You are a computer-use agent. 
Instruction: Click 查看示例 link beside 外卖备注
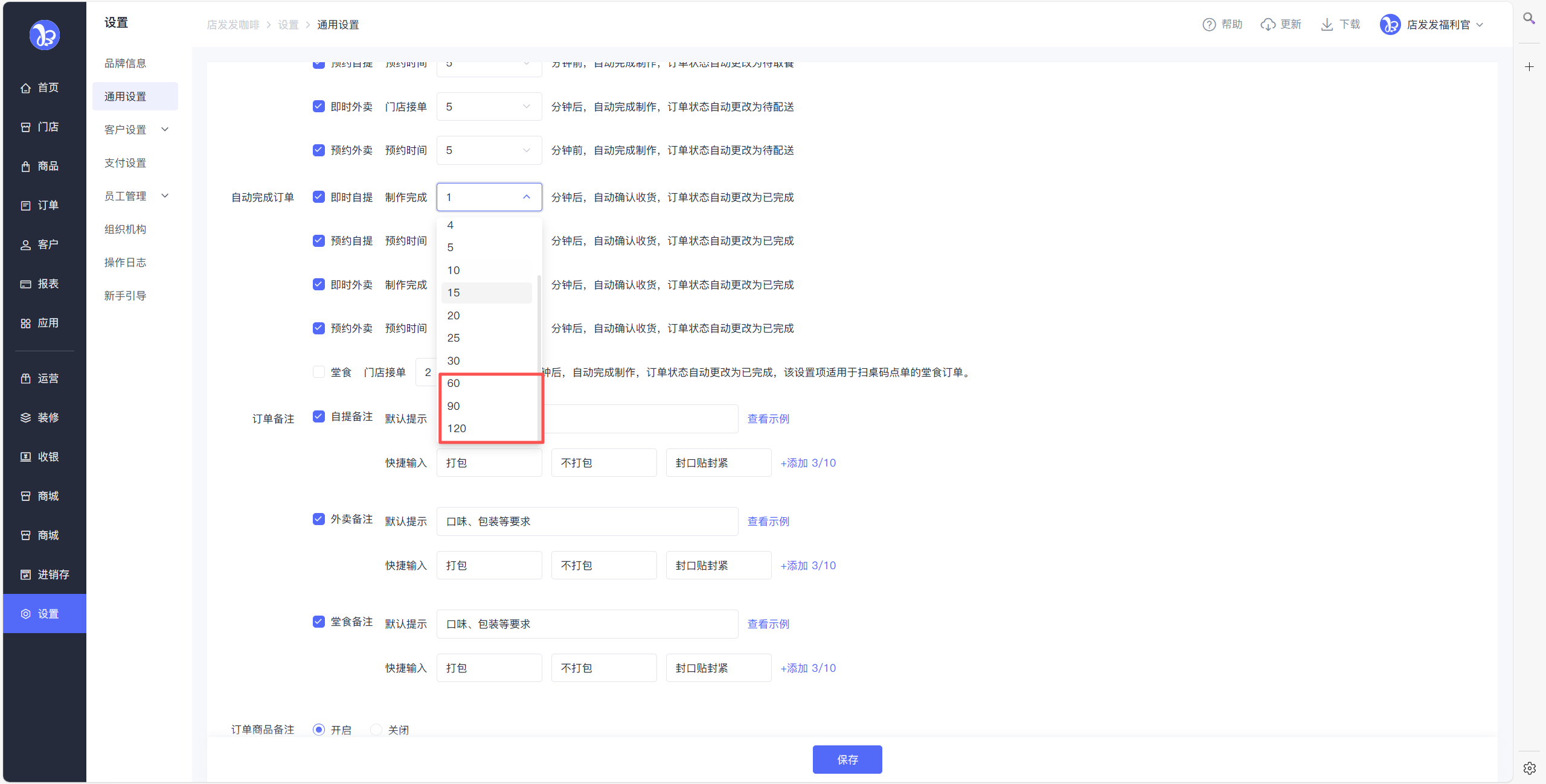click(768, 521)
